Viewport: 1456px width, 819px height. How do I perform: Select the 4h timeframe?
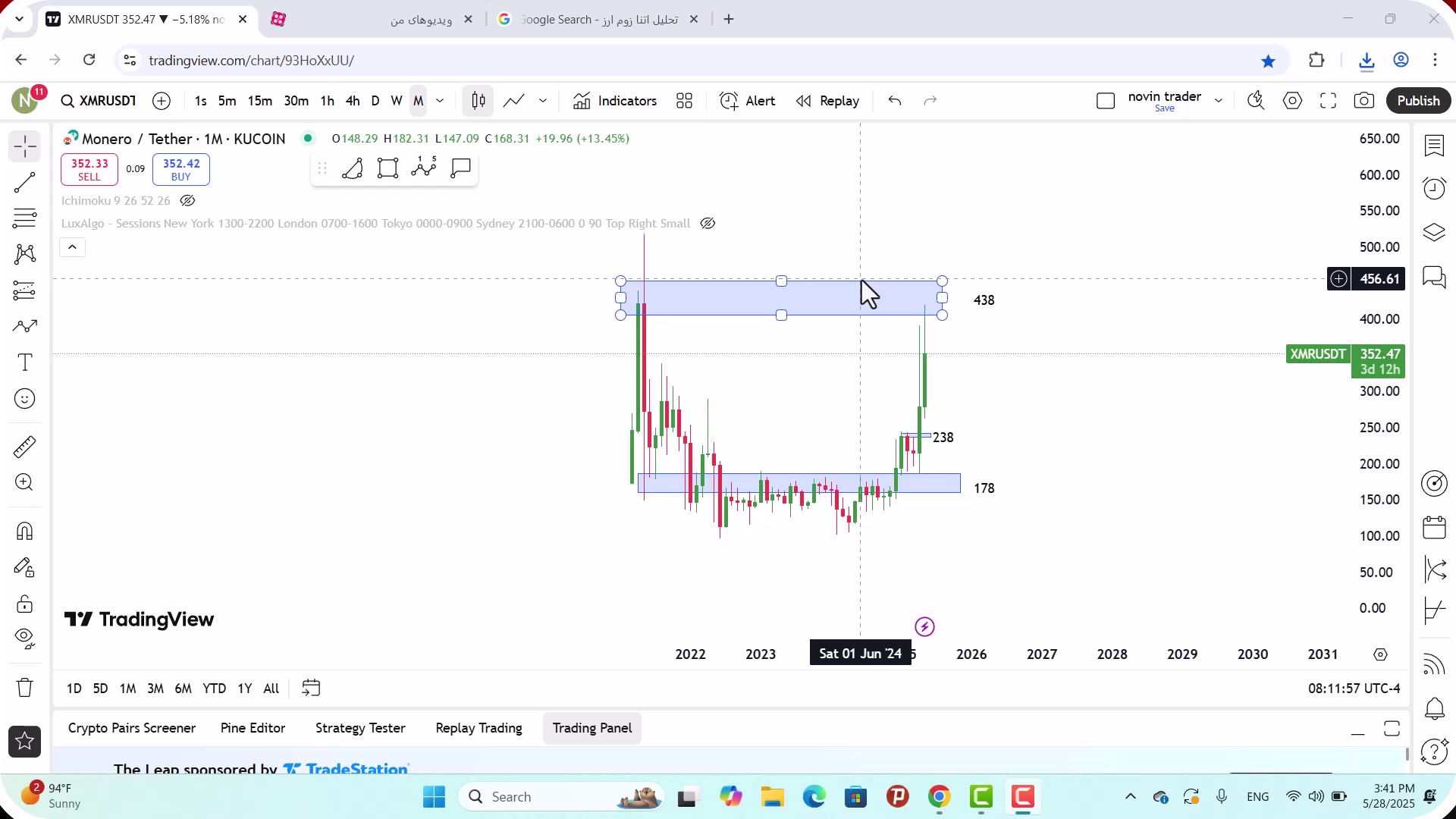point(353,101)
